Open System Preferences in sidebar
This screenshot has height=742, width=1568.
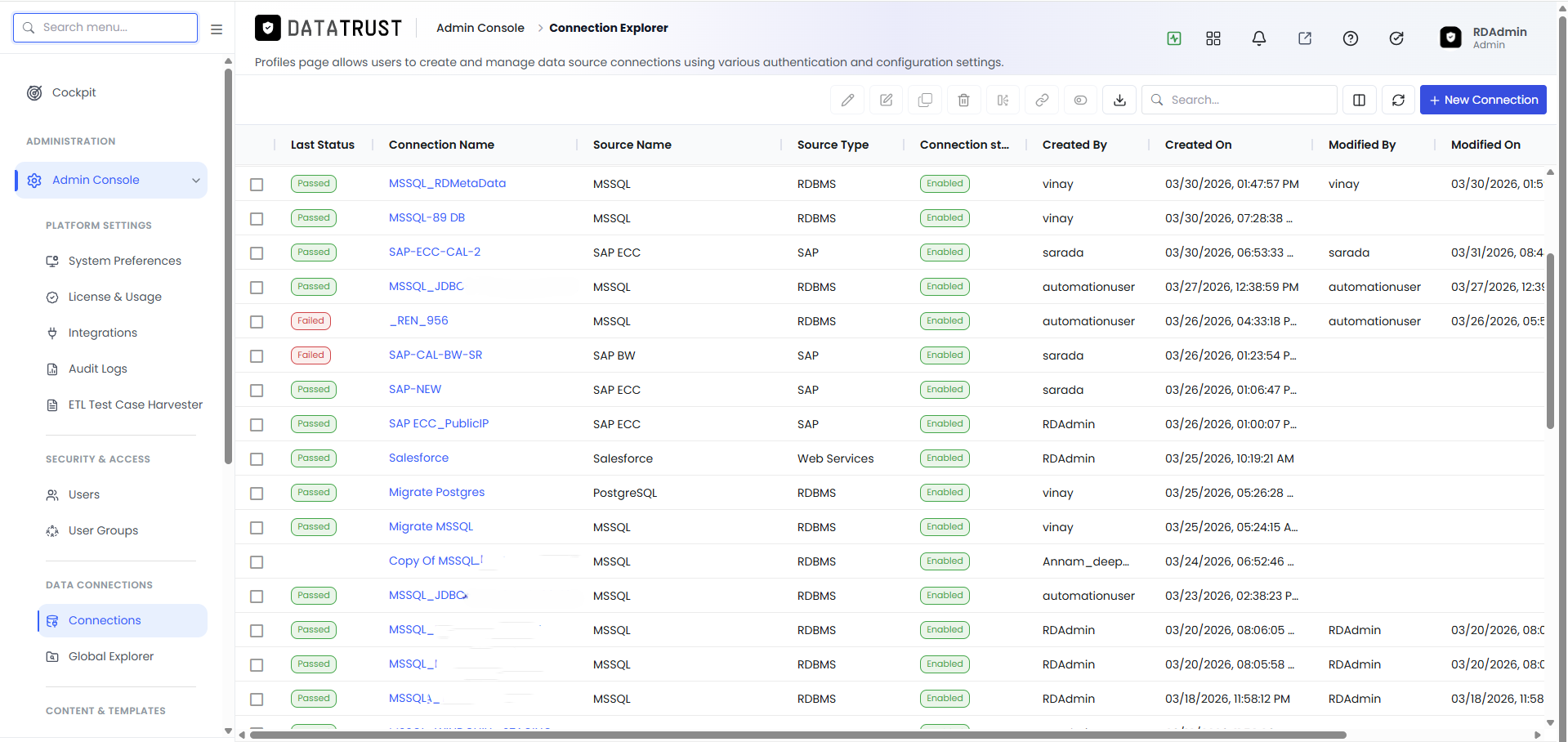click(x=125, y=261)
